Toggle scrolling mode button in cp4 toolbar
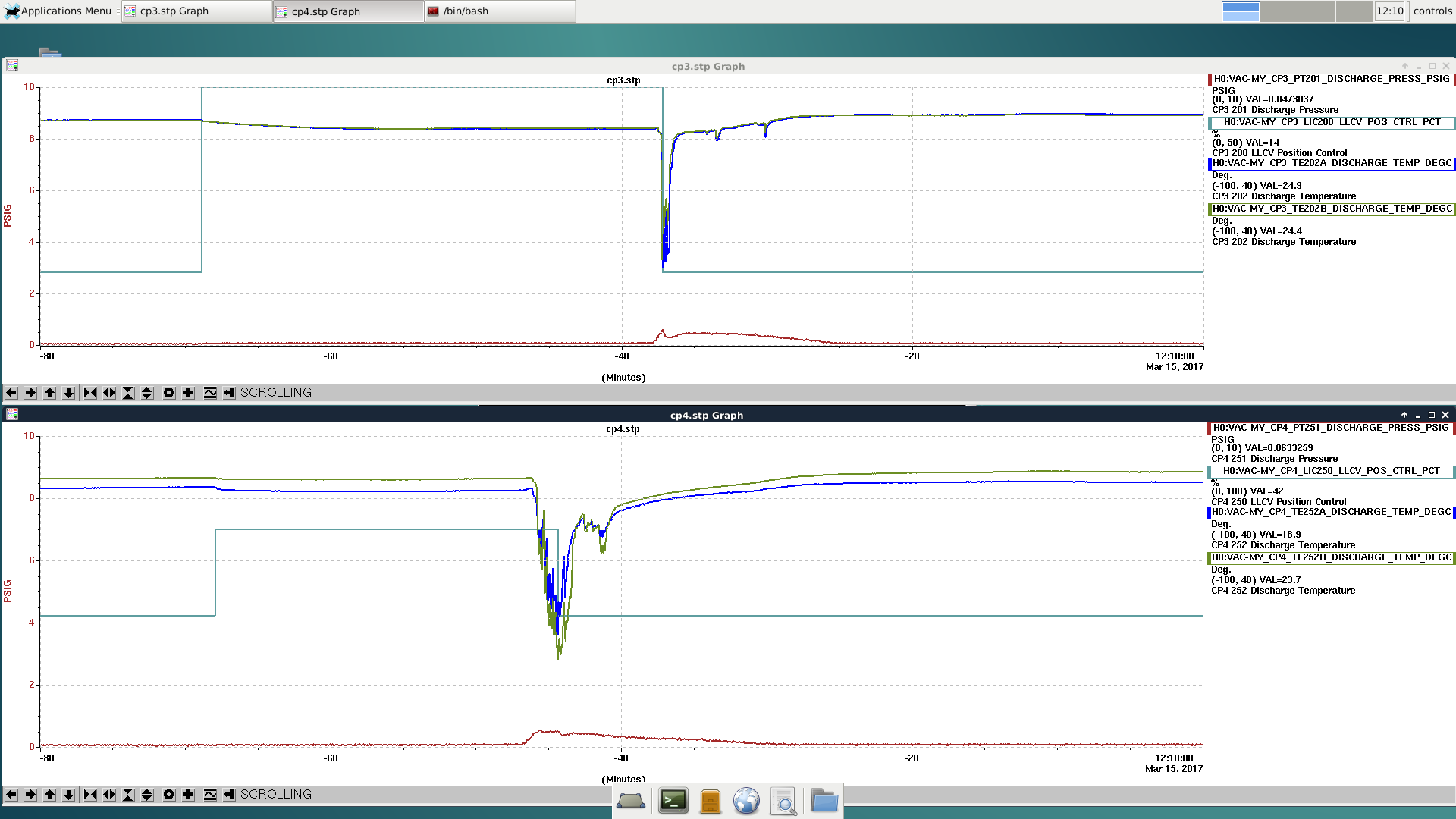The image size is (1456, 819). [x=229, y=795]
